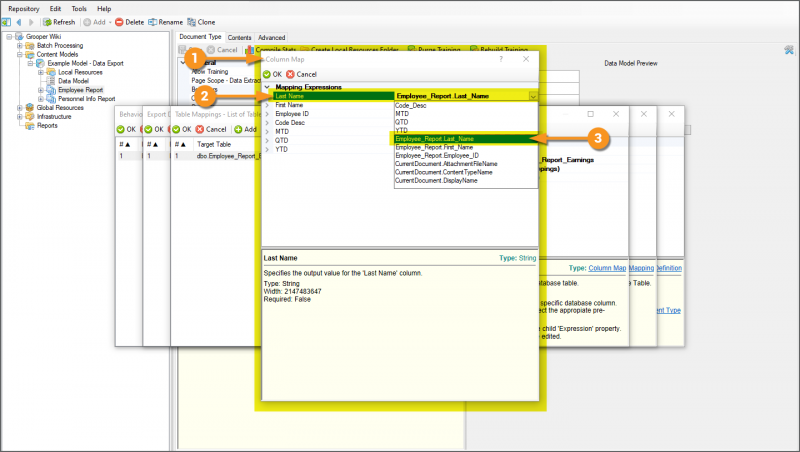Select the Reports folder icon
Viewport: 800px width, 452px height.
click(30, 125)
